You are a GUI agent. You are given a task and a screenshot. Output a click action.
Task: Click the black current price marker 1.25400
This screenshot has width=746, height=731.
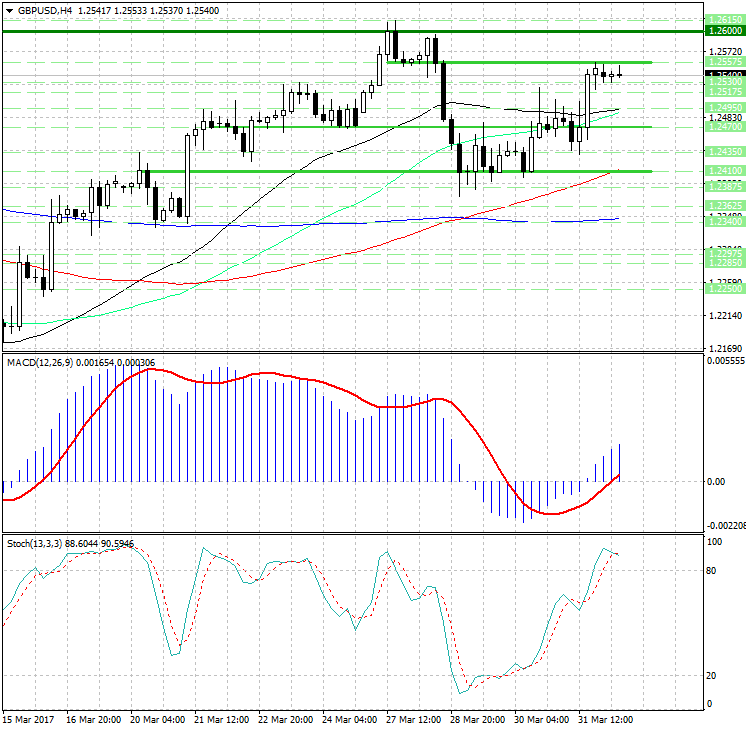(724, 75)
